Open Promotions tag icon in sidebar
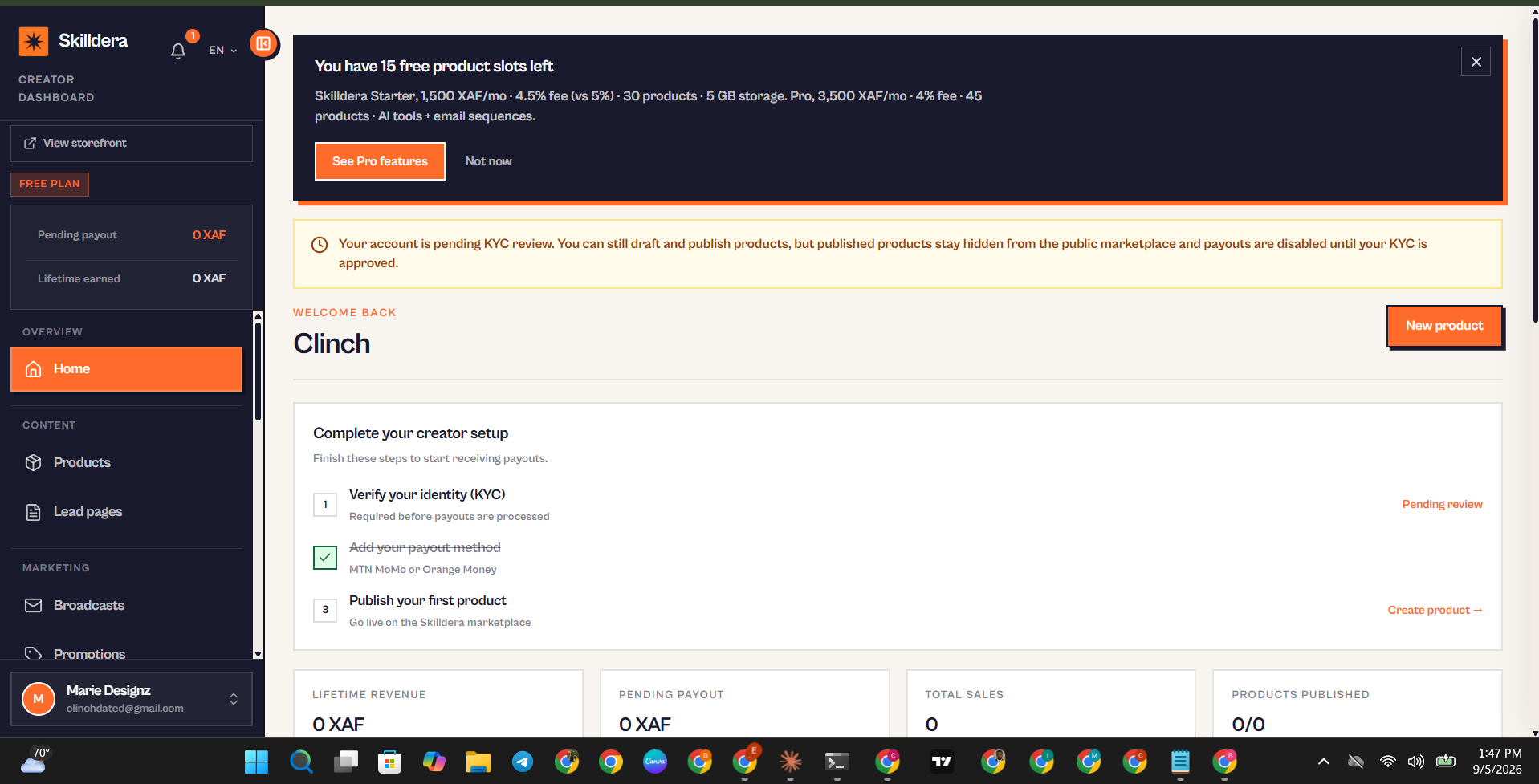This screenshot has width=1539, height=784. (33, 653)
